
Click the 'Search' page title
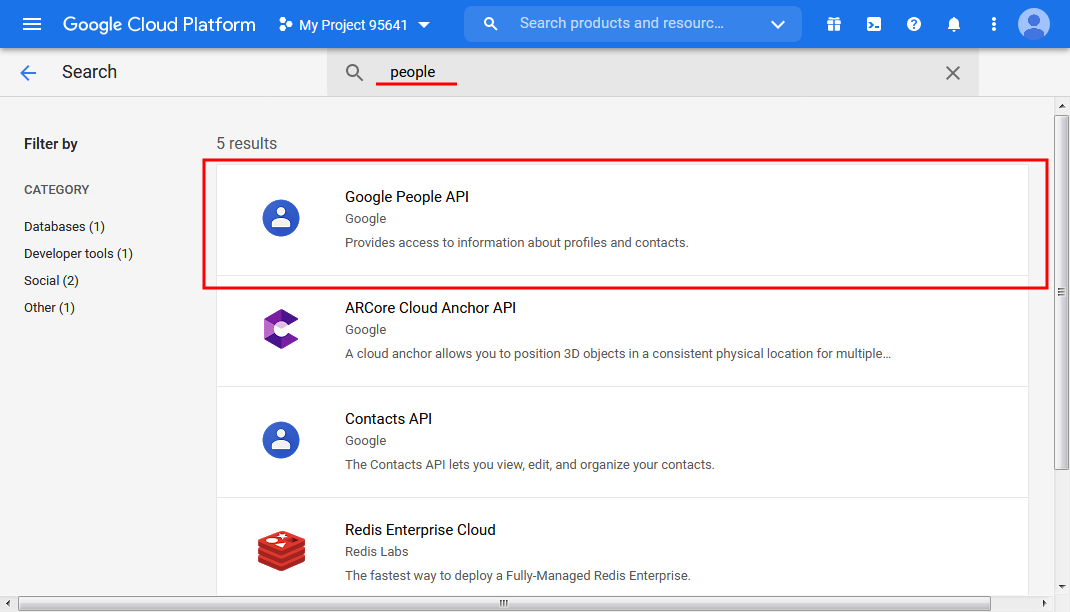tap(89, 72)
